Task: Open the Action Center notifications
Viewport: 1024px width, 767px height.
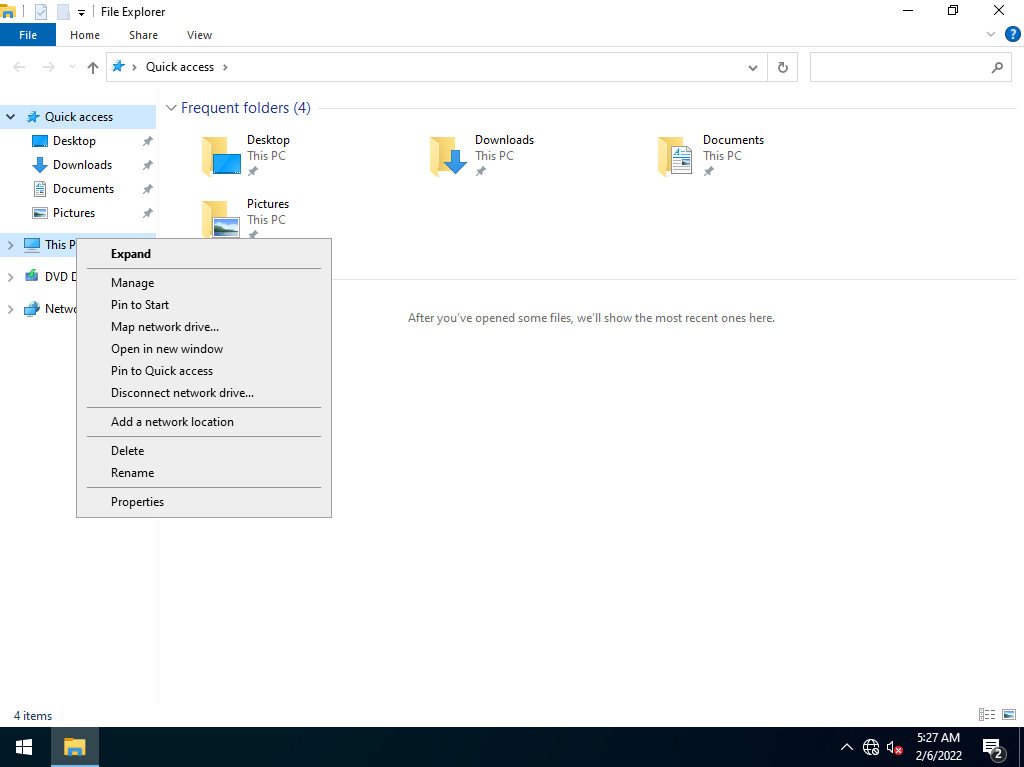Action: pos(993,747)
